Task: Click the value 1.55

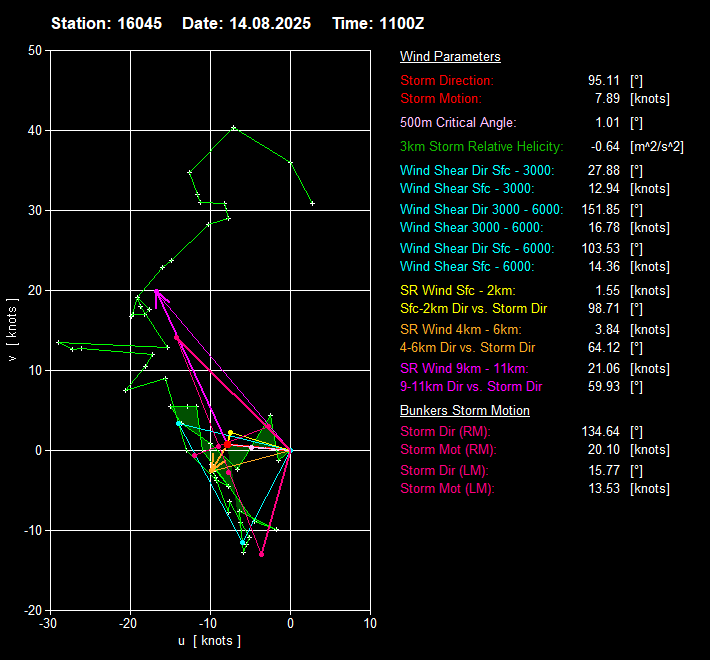Action: (607, 291)
